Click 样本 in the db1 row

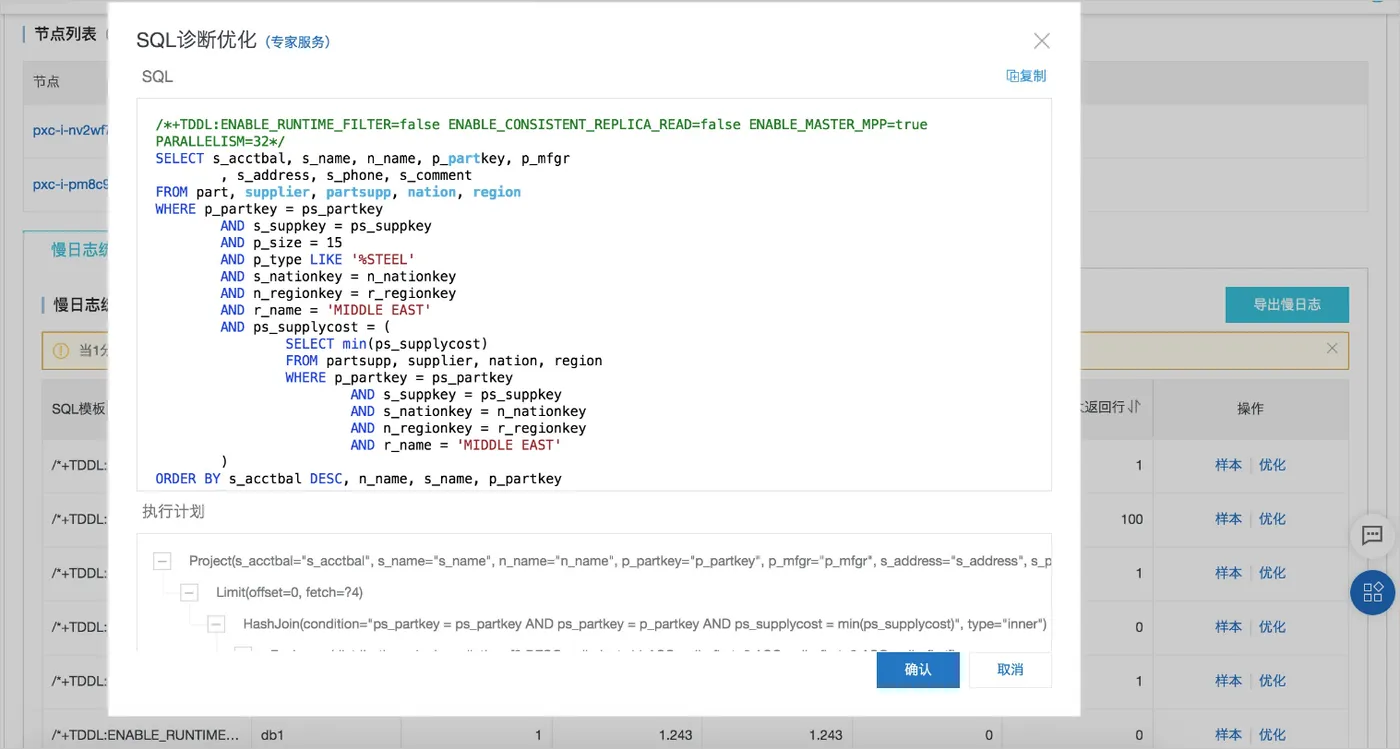(x=1228, y=735)
